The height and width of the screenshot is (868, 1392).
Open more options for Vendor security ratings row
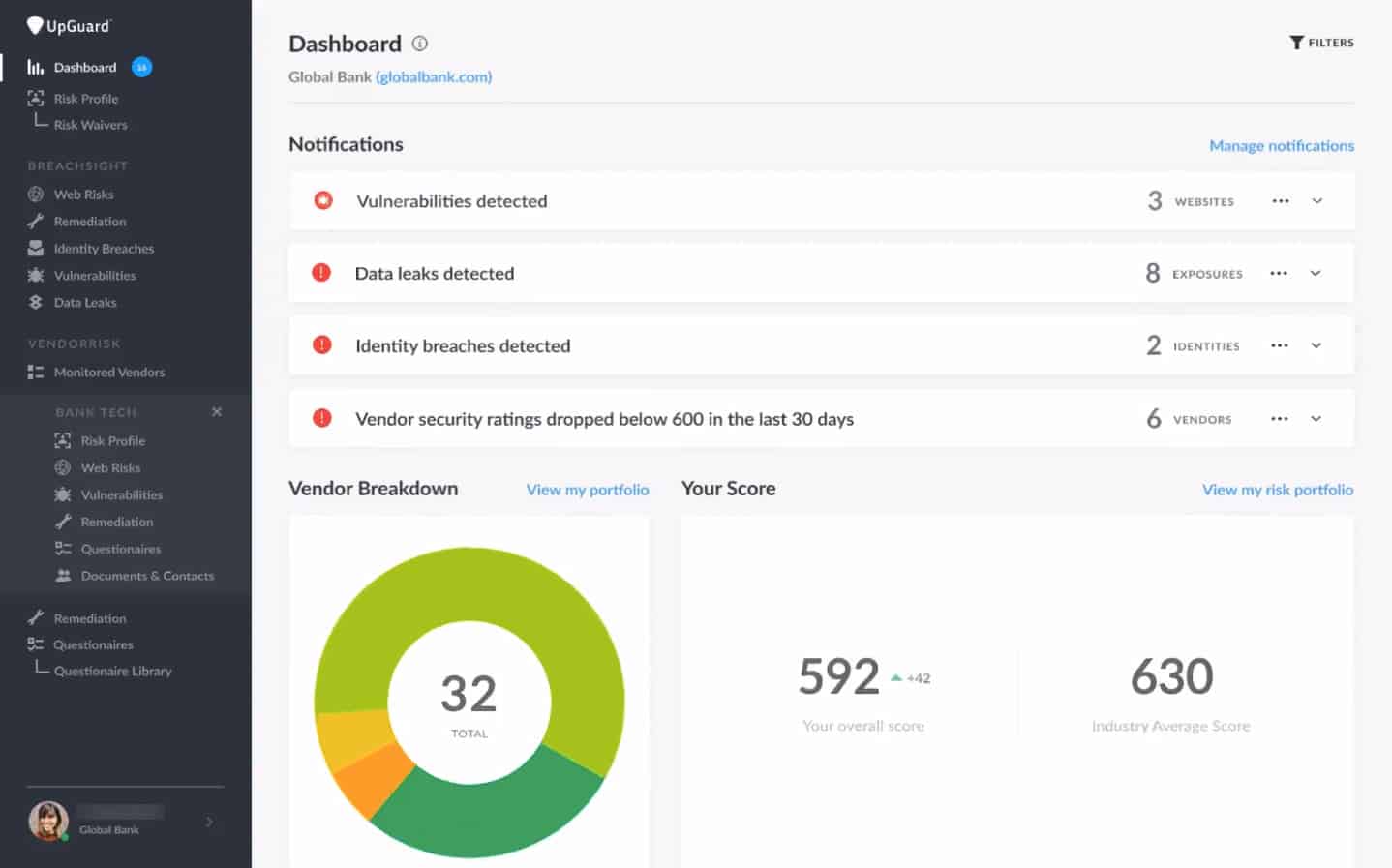[1280, 419]
